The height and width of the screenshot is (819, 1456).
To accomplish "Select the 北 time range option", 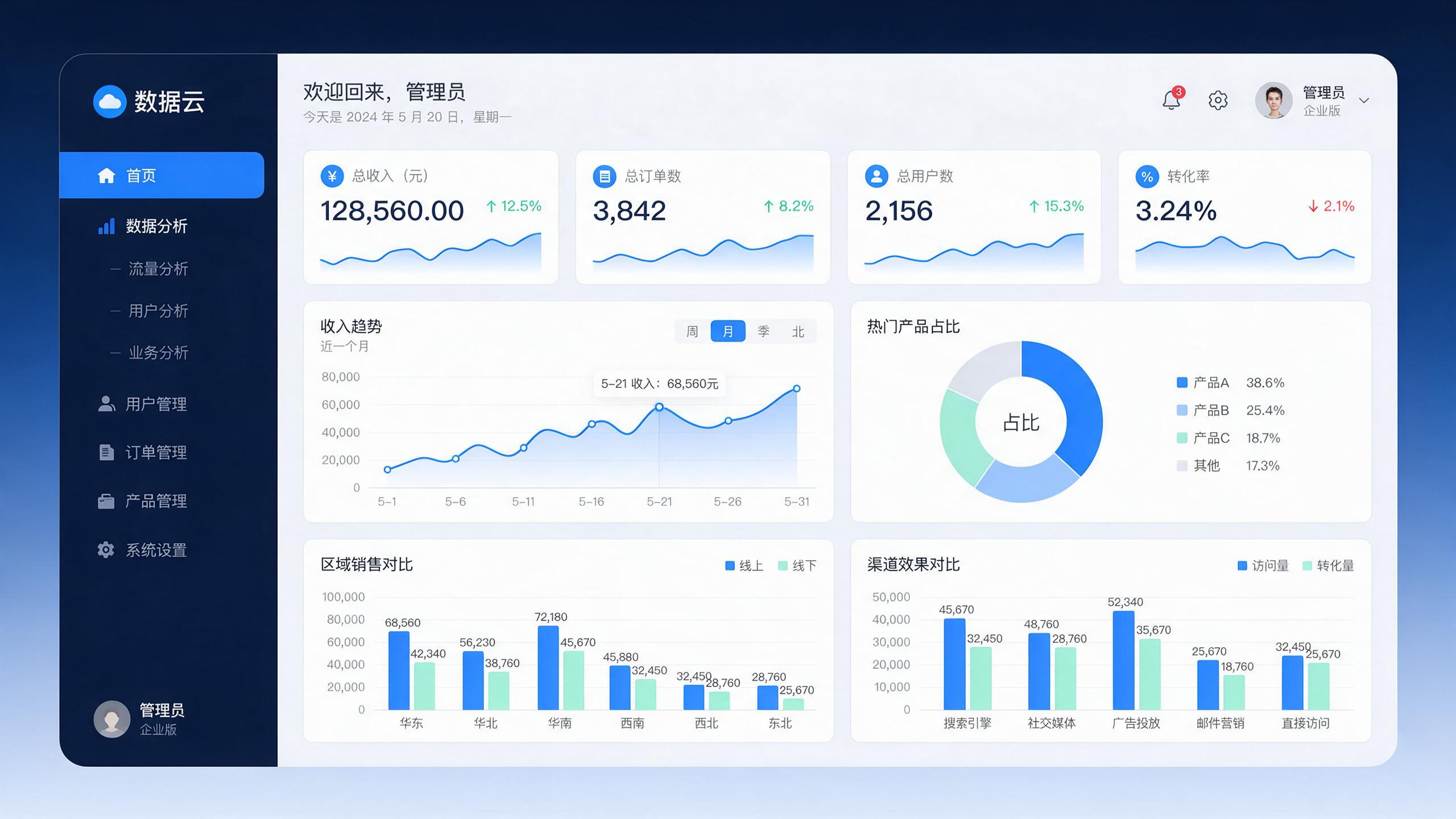I will 798,331.
